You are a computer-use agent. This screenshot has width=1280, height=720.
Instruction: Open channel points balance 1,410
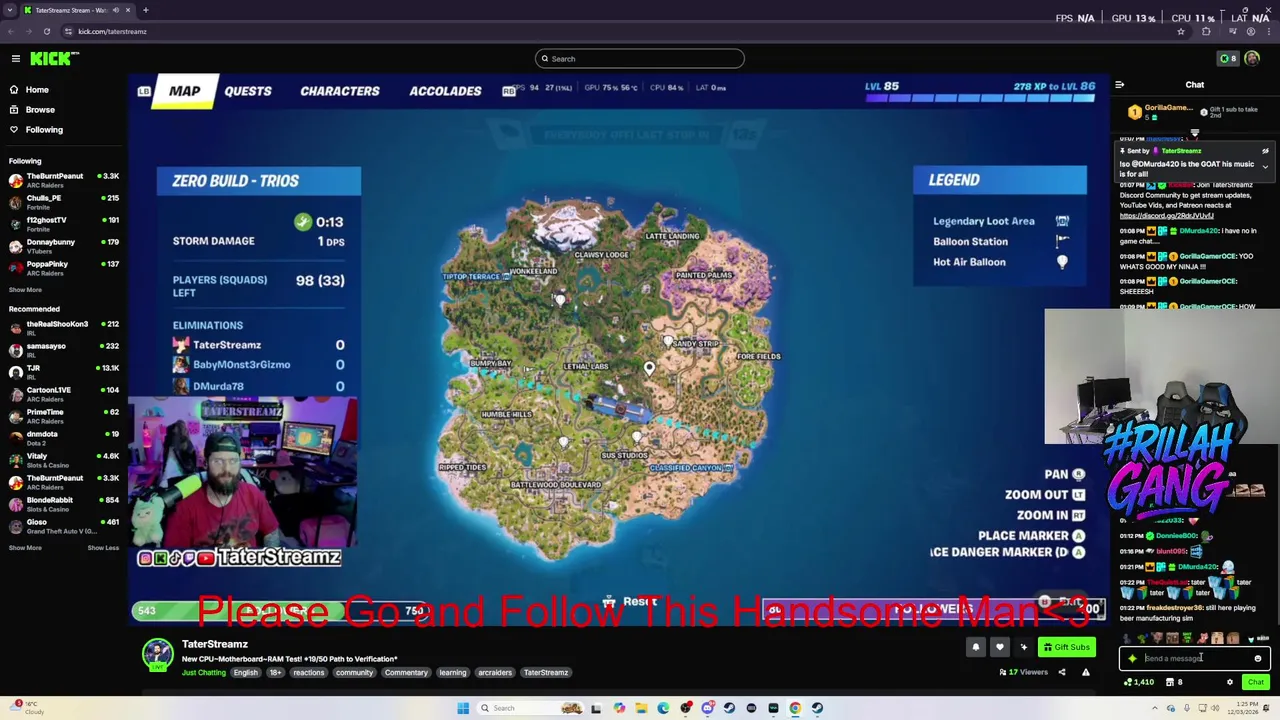point(1139,683)
